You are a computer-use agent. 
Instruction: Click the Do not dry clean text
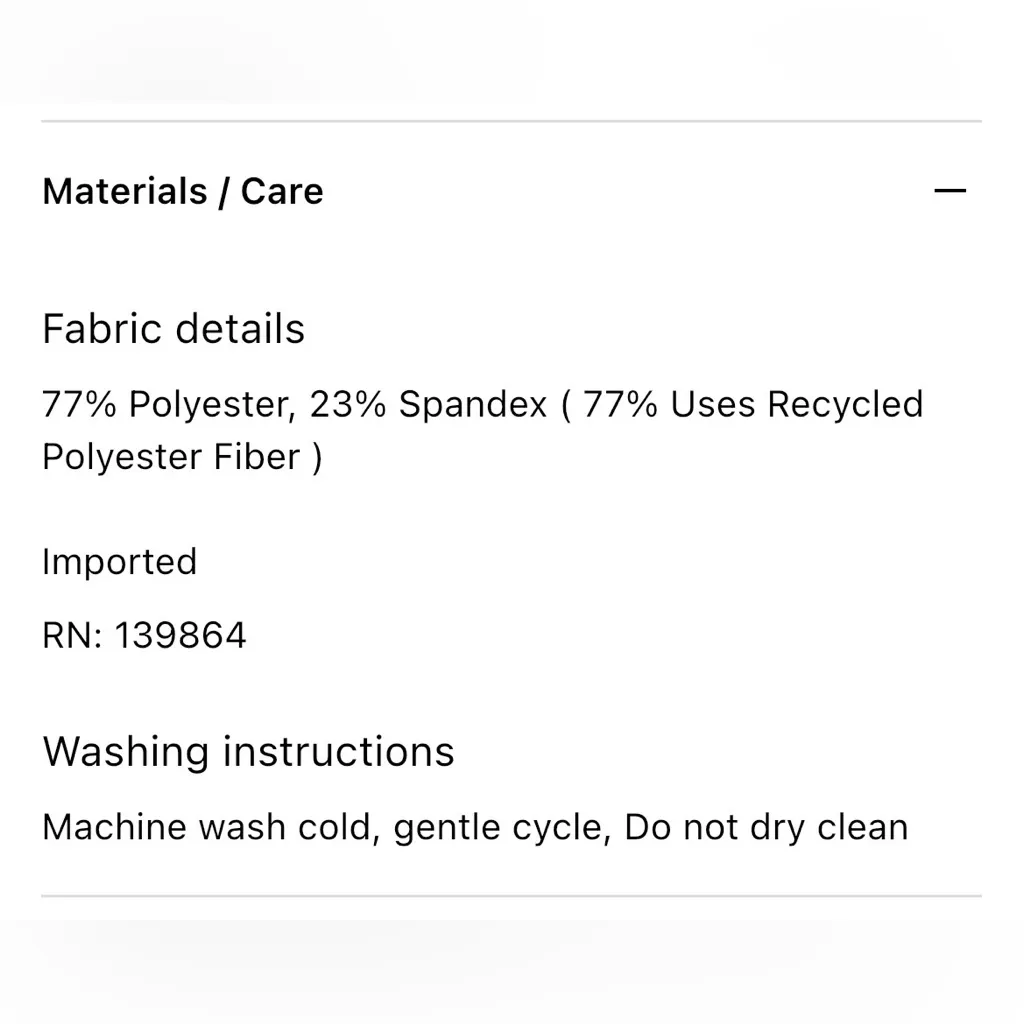[766, 828]
